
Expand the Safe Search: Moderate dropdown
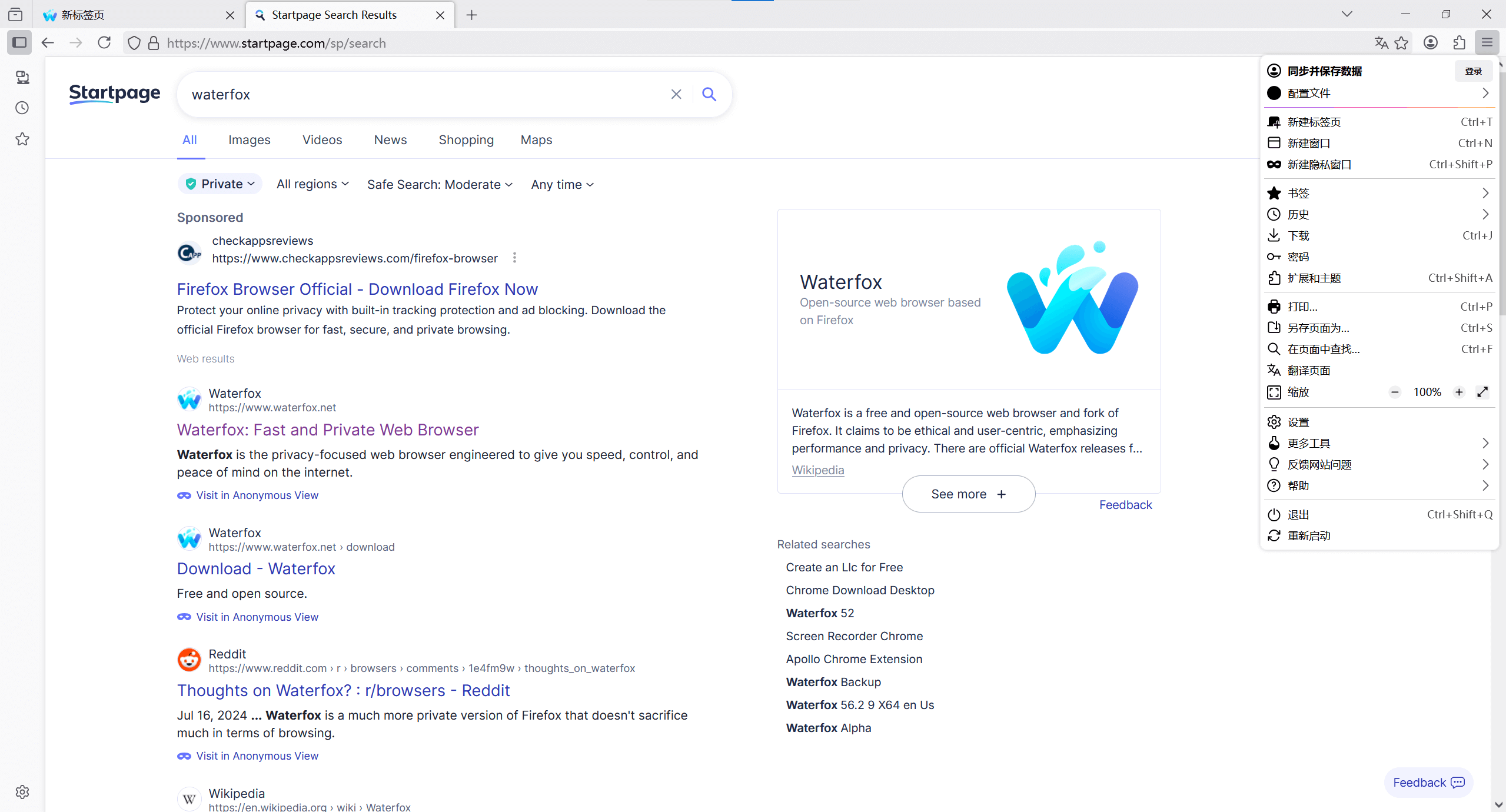pyautogui.click(x=440, y=185)
